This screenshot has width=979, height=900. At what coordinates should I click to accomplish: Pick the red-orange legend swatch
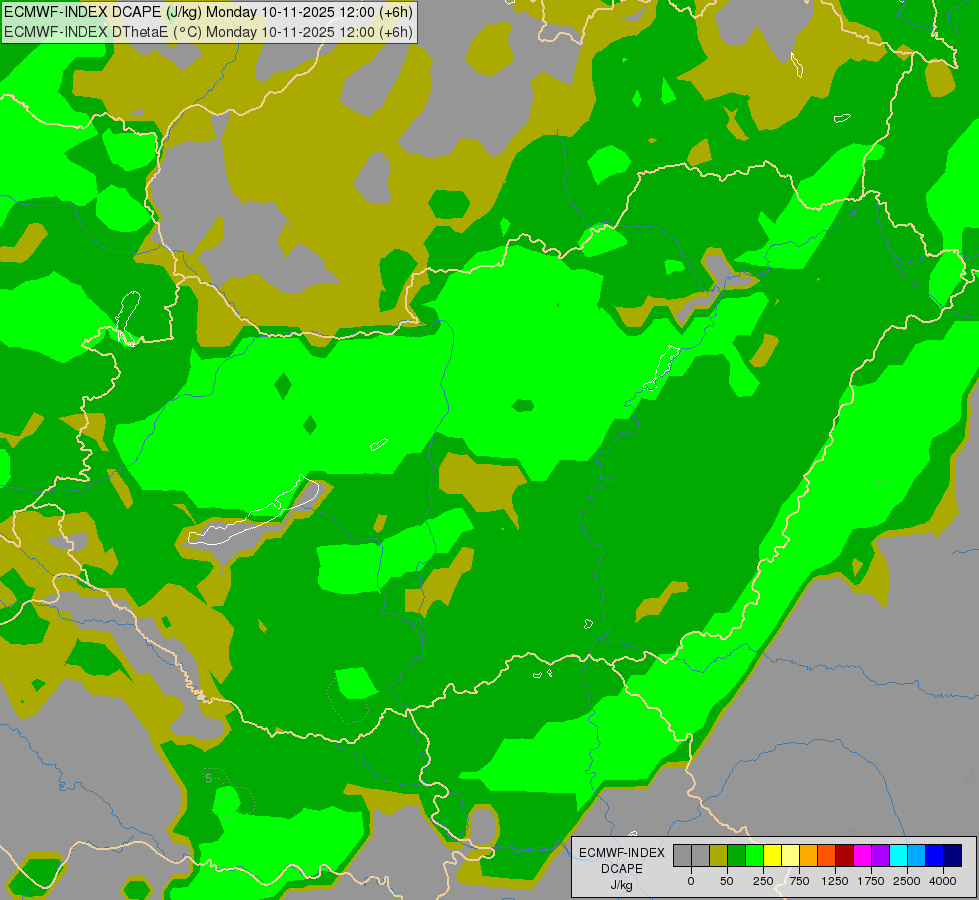click(x=827, y=855)
